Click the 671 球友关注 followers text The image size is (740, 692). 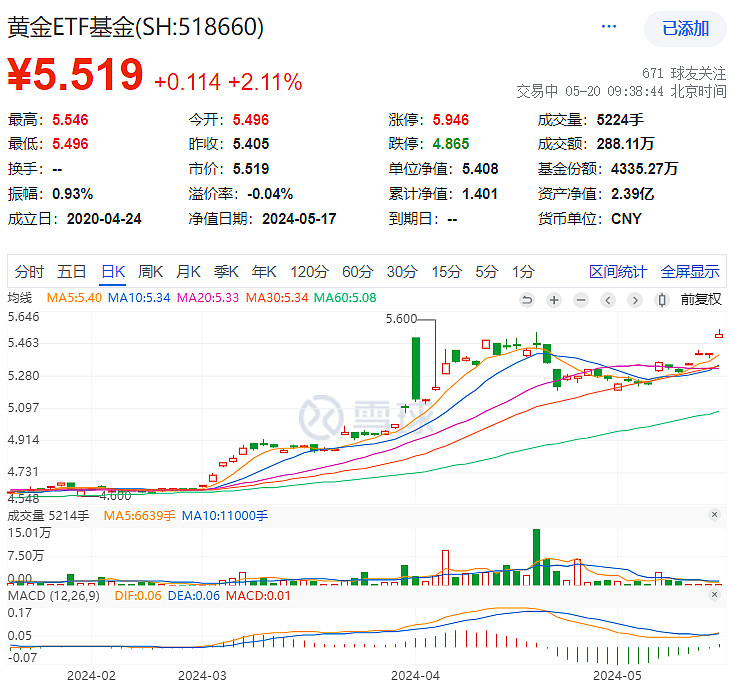coord(684,73)
